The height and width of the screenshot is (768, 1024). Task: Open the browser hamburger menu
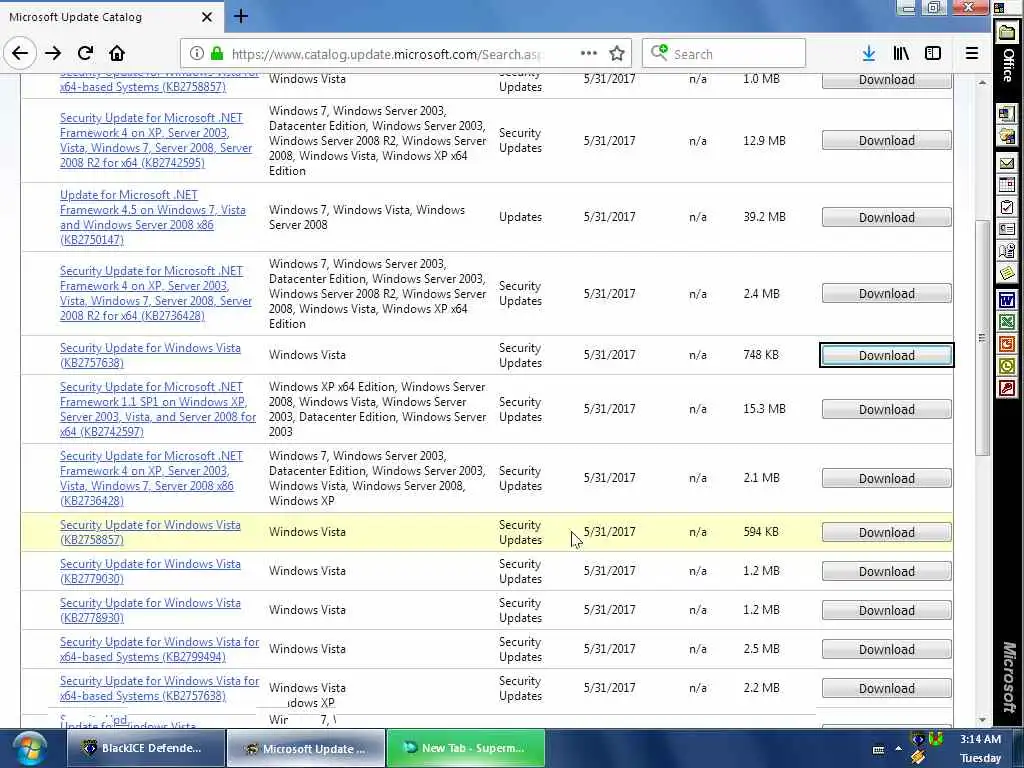(972, 54)
